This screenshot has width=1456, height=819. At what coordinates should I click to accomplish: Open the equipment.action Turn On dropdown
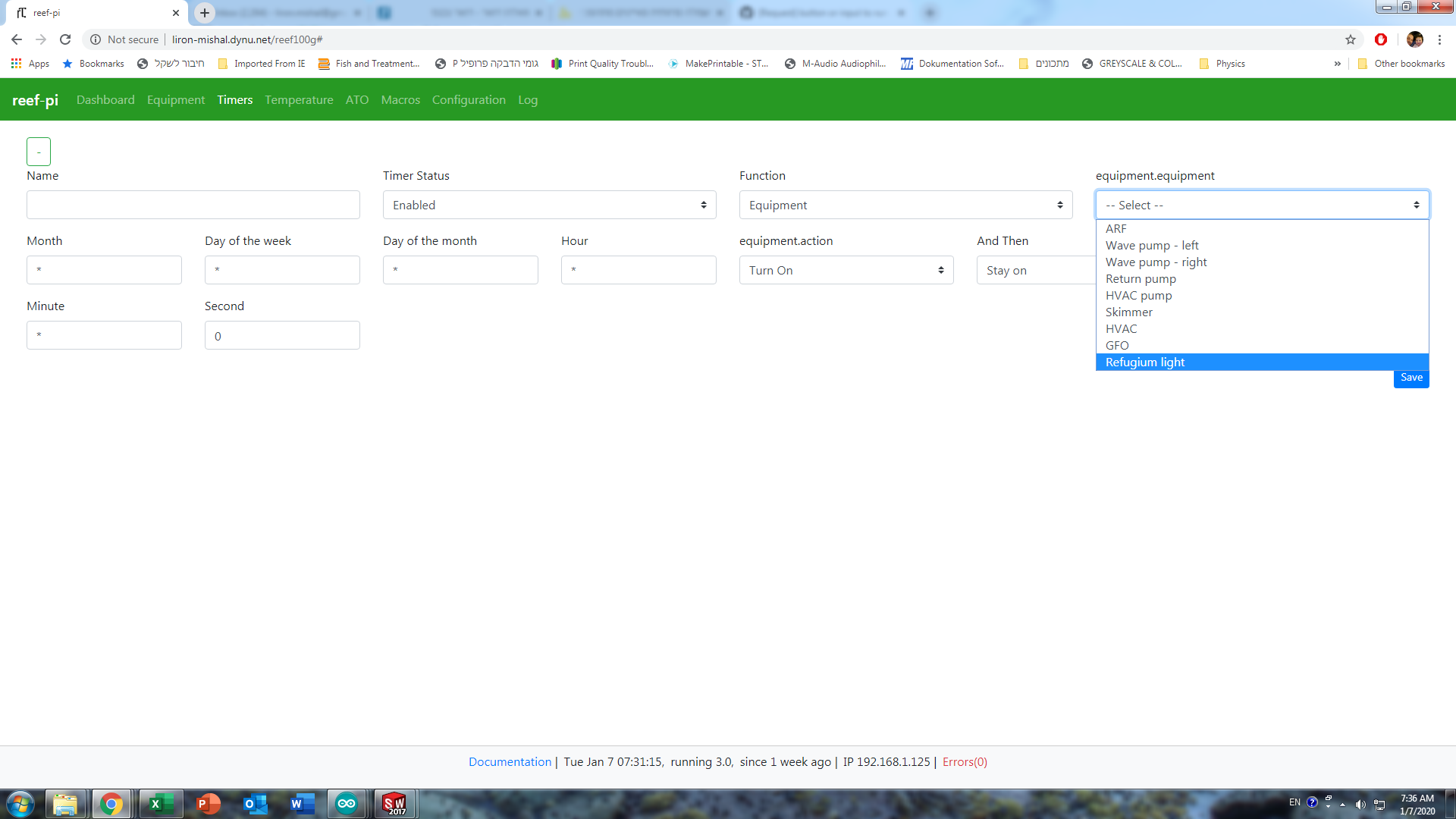coord(846,270)
